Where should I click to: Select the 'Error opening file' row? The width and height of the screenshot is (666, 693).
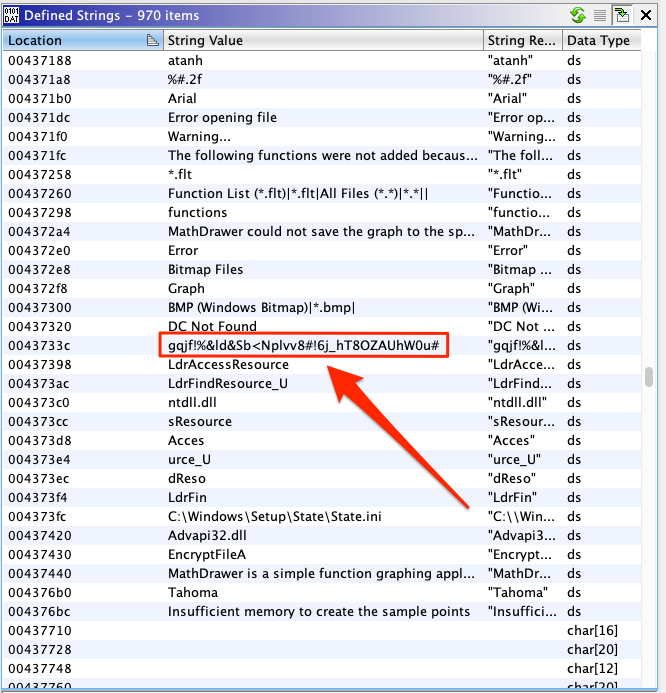click(222, 118)
